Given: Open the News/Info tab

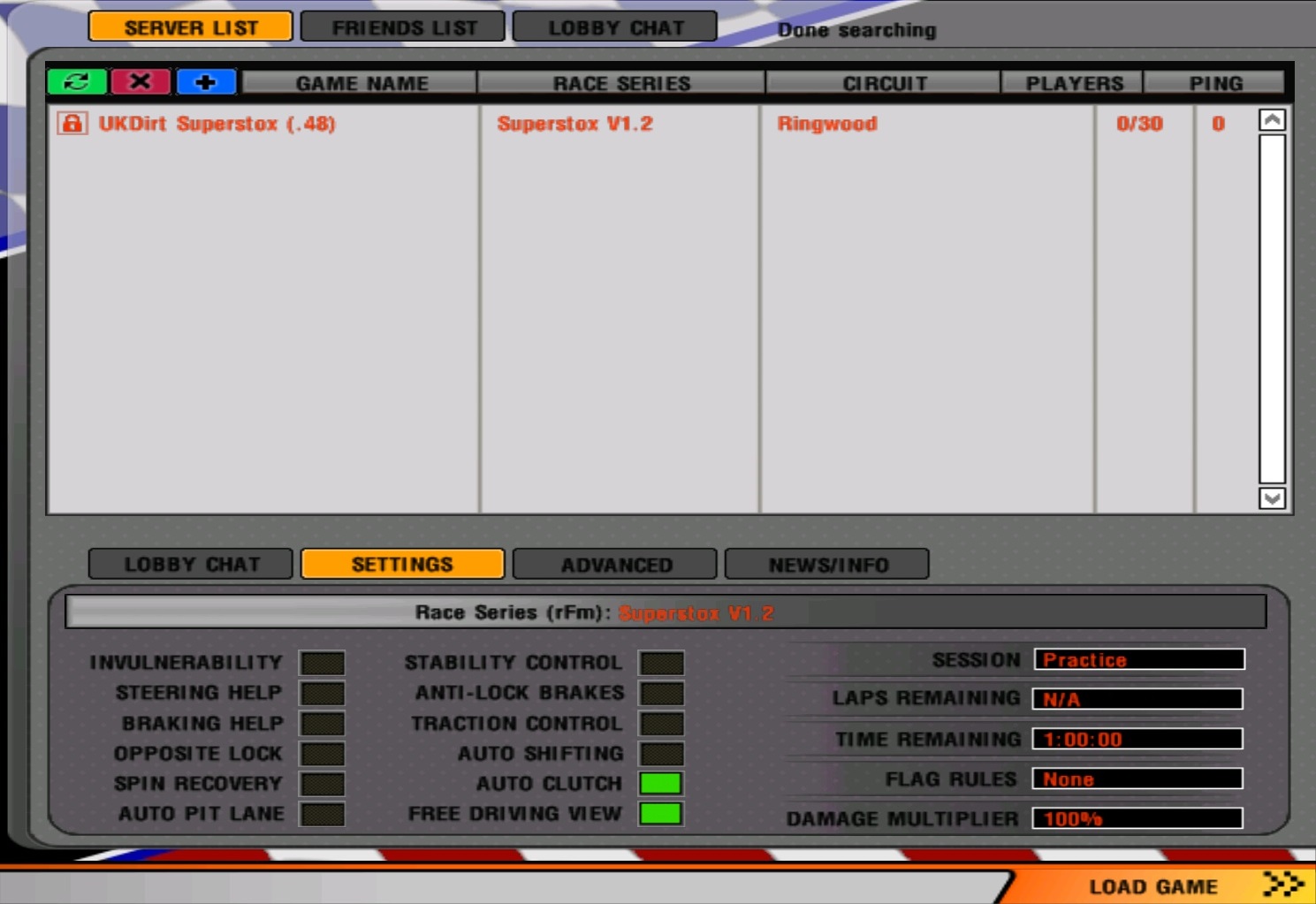Looking at the screenshot, I should [827, 564].
